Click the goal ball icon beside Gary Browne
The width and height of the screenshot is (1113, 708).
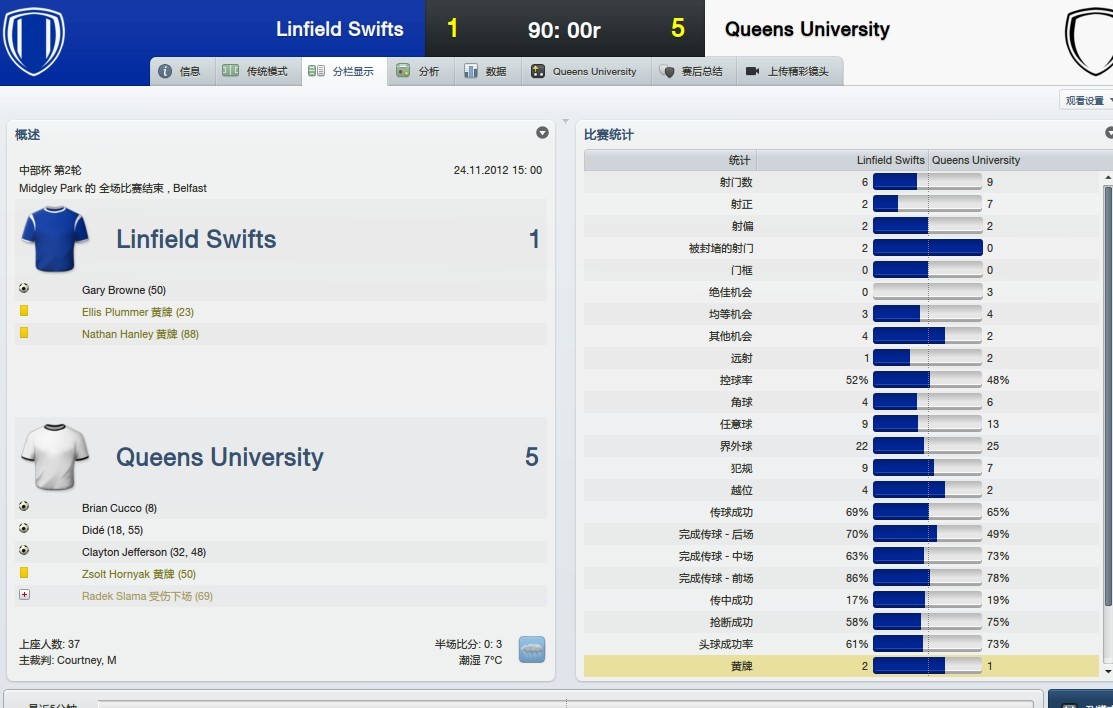coord(24,289)
